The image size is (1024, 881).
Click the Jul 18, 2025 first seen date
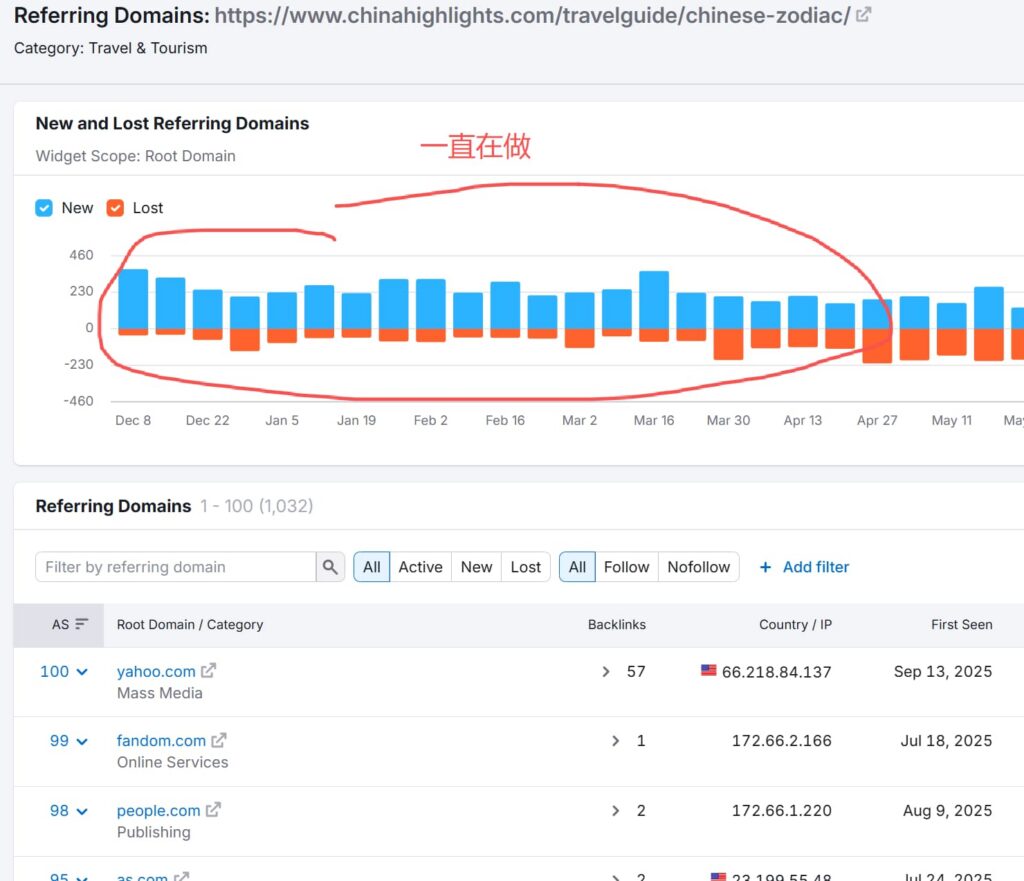point(946,741)
